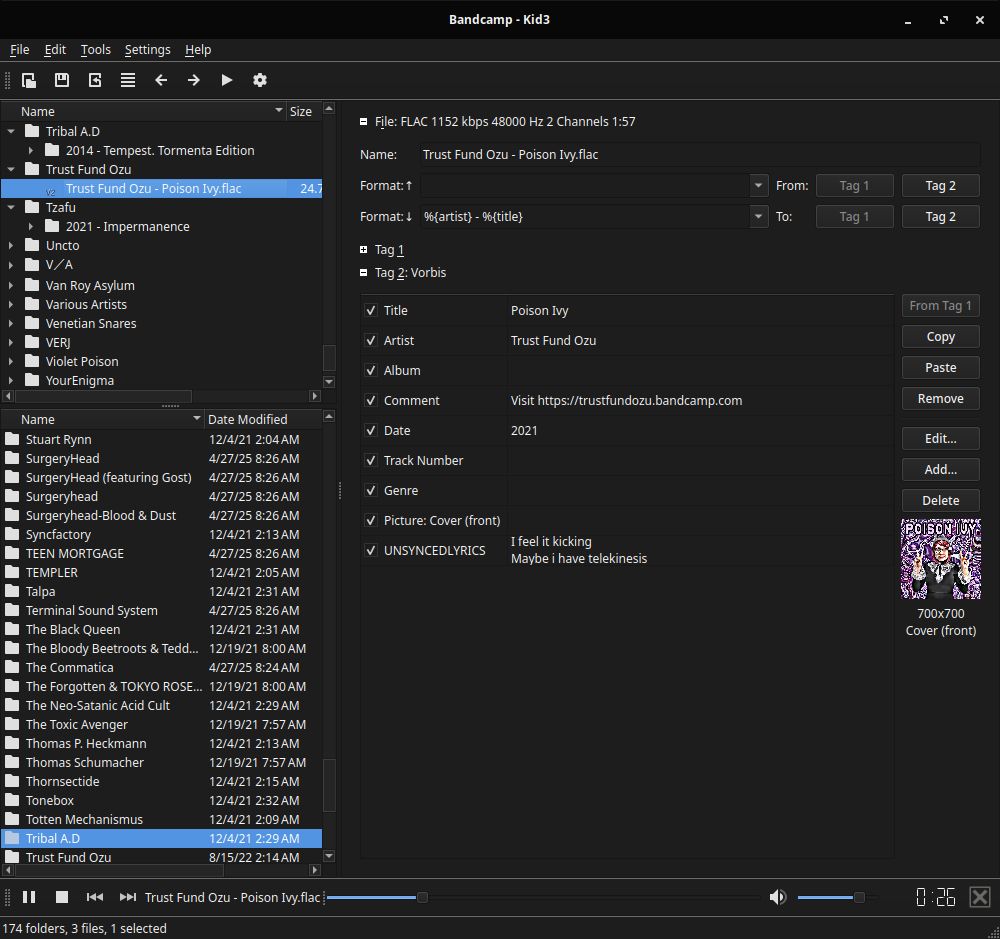Revert changes using the toolbar icon

(94, 80)
